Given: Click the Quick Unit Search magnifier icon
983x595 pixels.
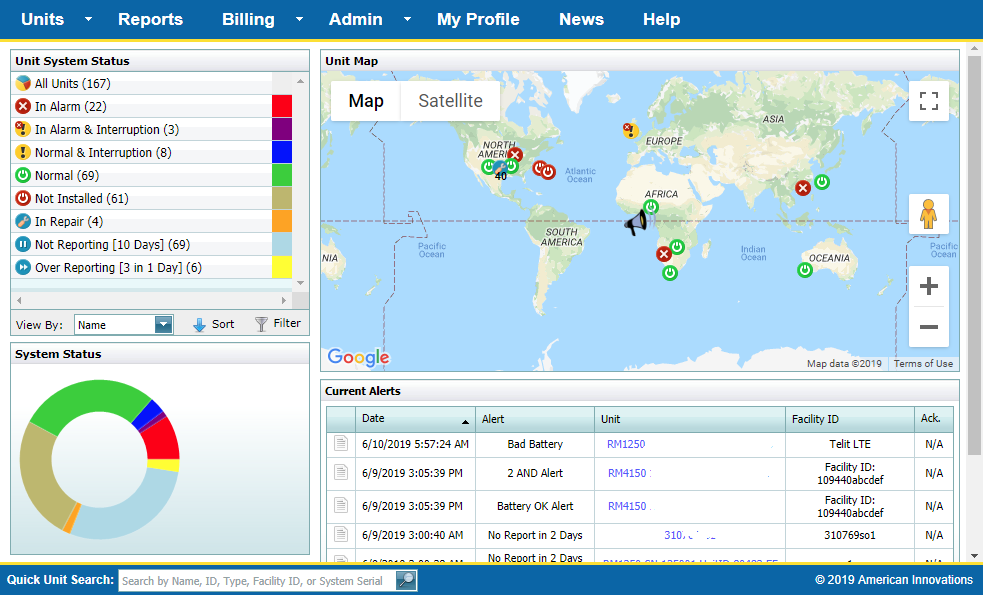Looking at the screenshot, I should [406, 581].
